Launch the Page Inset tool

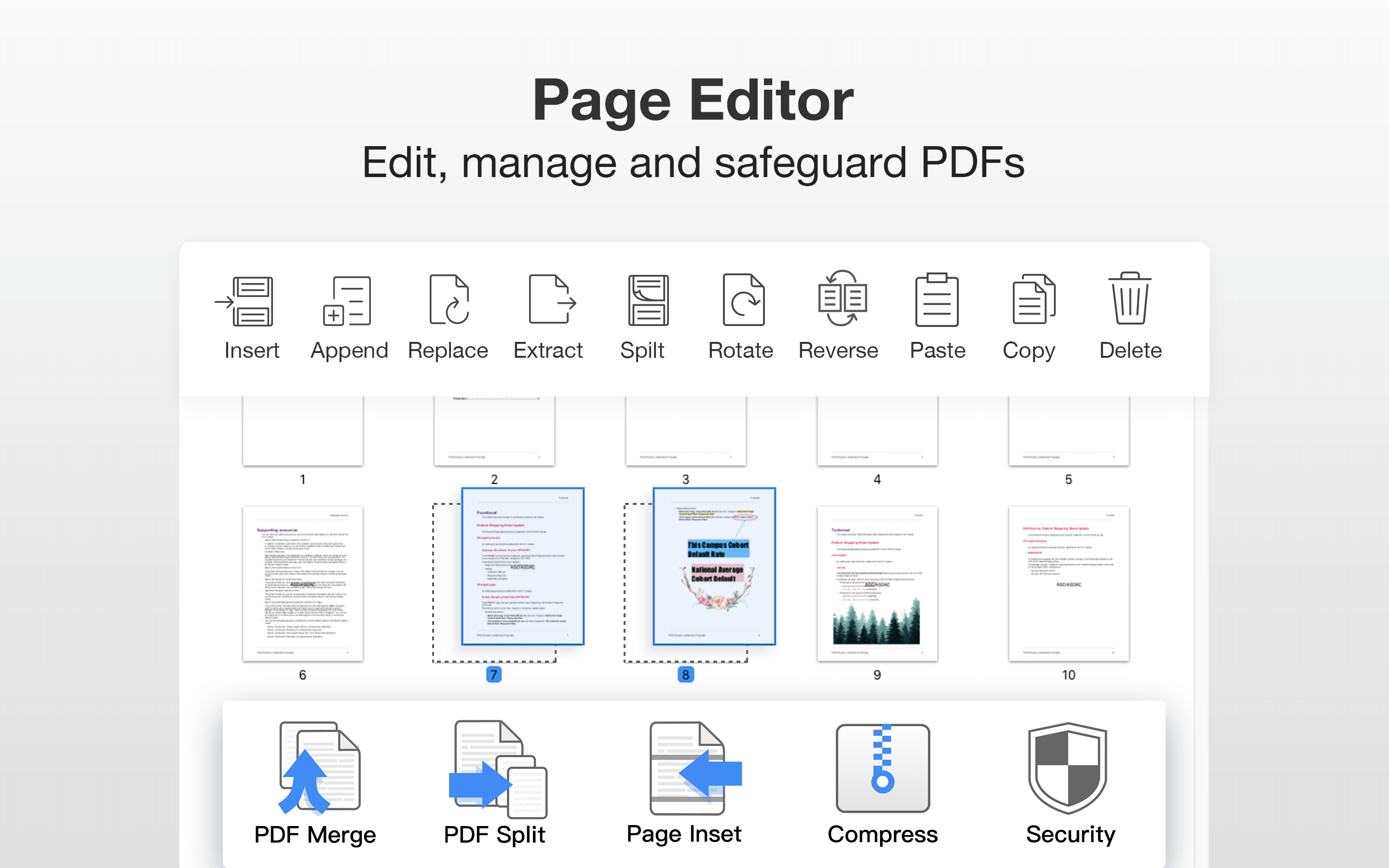(689, 769)
